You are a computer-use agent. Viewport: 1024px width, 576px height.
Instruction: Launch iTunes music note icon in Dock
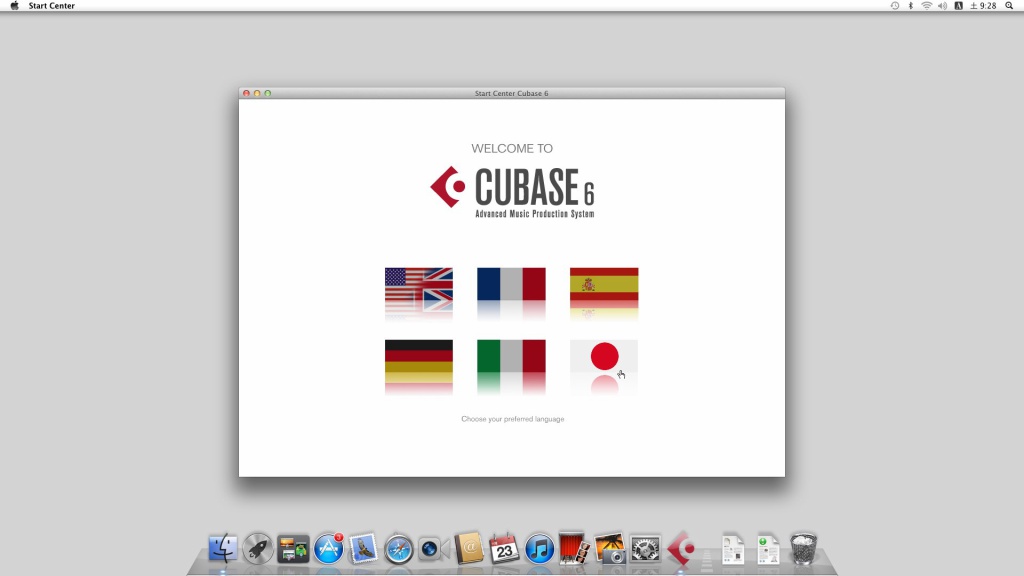[539, 549]
